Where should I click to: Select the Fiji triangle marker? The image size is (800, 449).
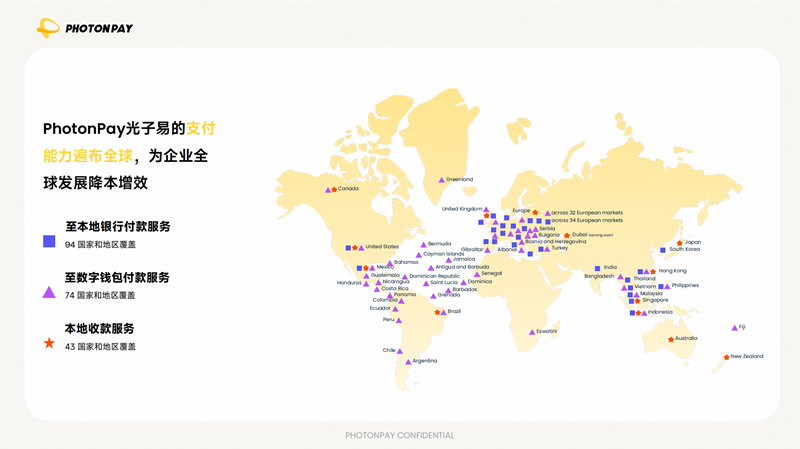[734, 327]
